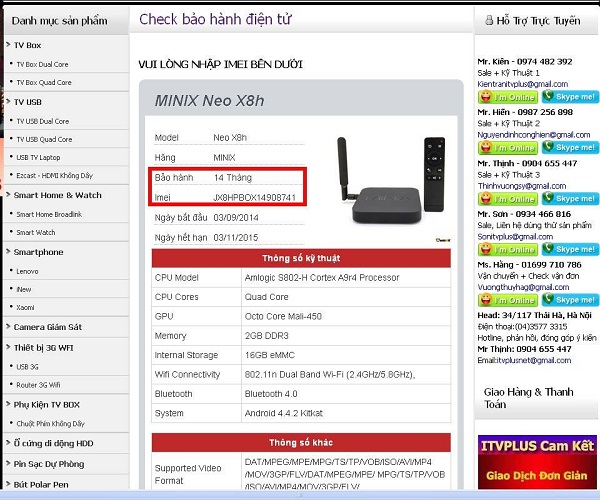The image size is (600, 500).
Task: Click Ms. Hằng's "Skype me!" icon
Action: coord(570,300)
